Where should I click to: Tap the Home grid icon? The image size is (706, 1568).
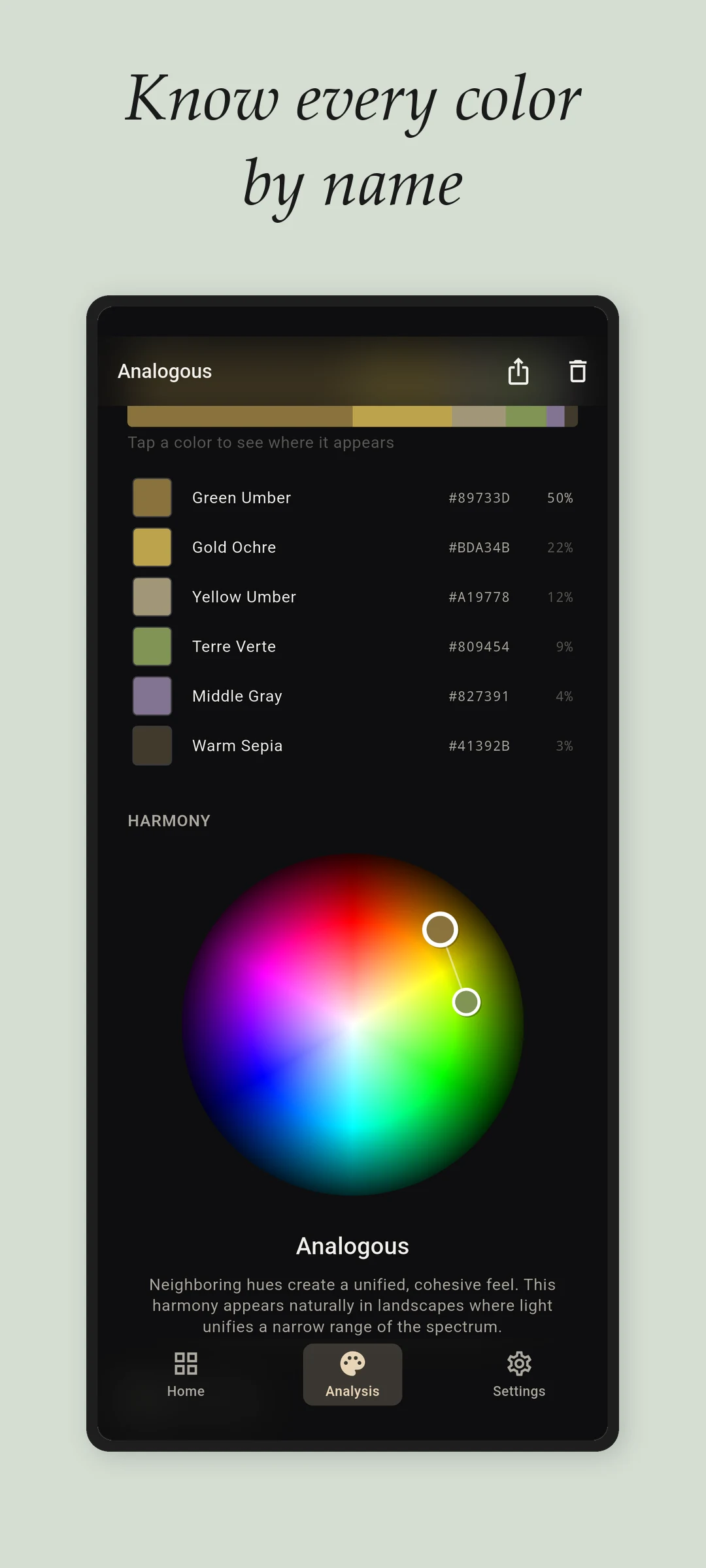click(x=186, y=1364)
